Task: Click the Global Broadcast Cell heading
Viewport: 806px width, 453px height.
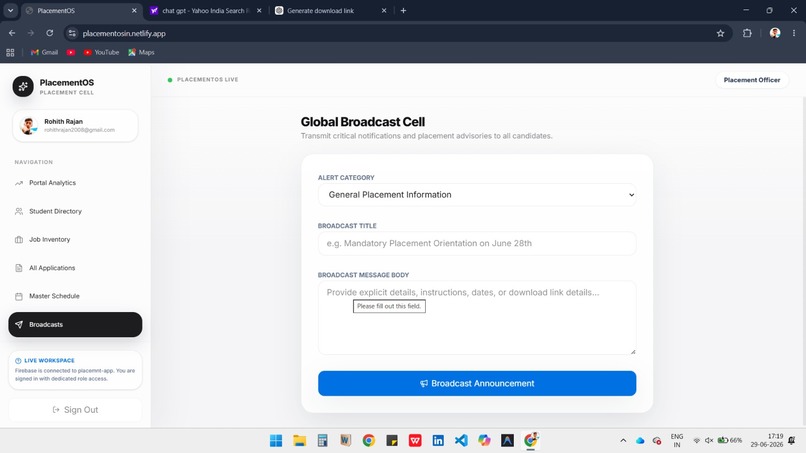Action: (x=363, y=122)
